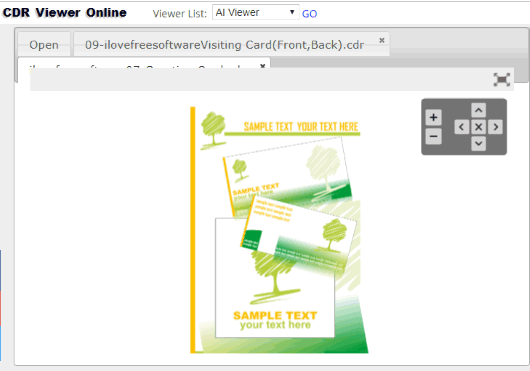Click the CDR Viewer Online title

65,13
